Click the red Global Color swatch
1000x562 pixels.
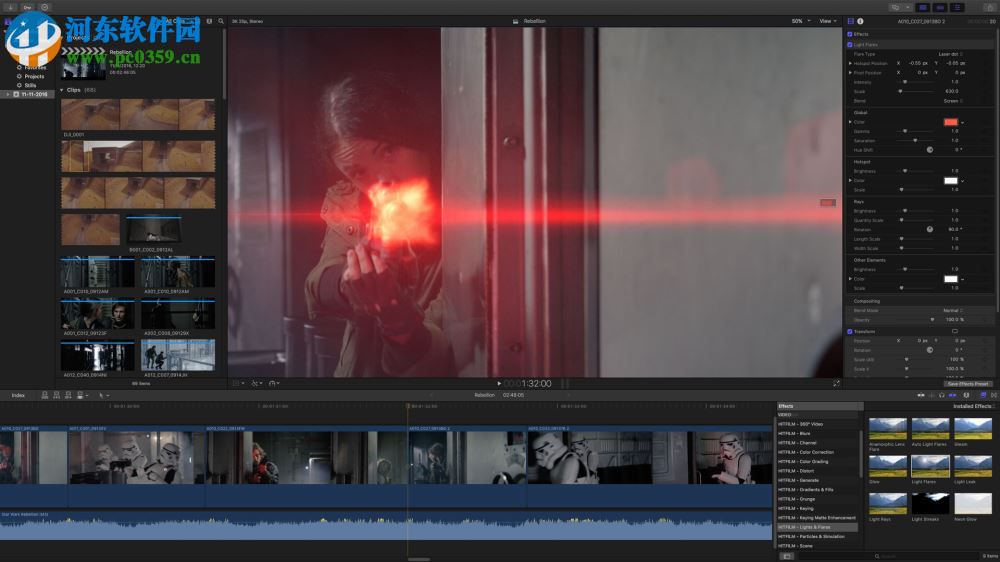[x=950, y=122]
